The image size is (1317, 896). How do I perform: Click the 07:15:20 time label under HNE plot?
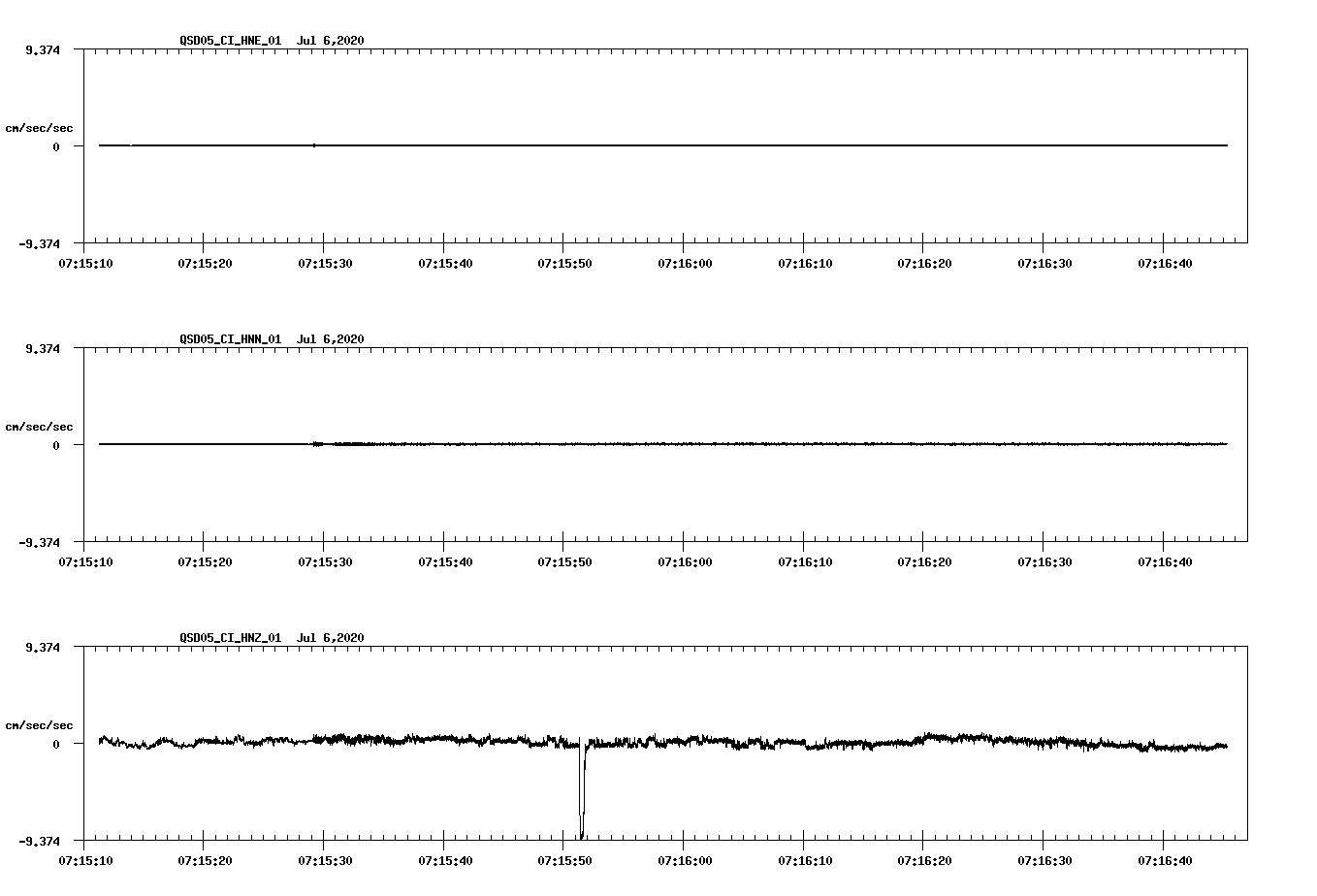[x=204, y=263]
